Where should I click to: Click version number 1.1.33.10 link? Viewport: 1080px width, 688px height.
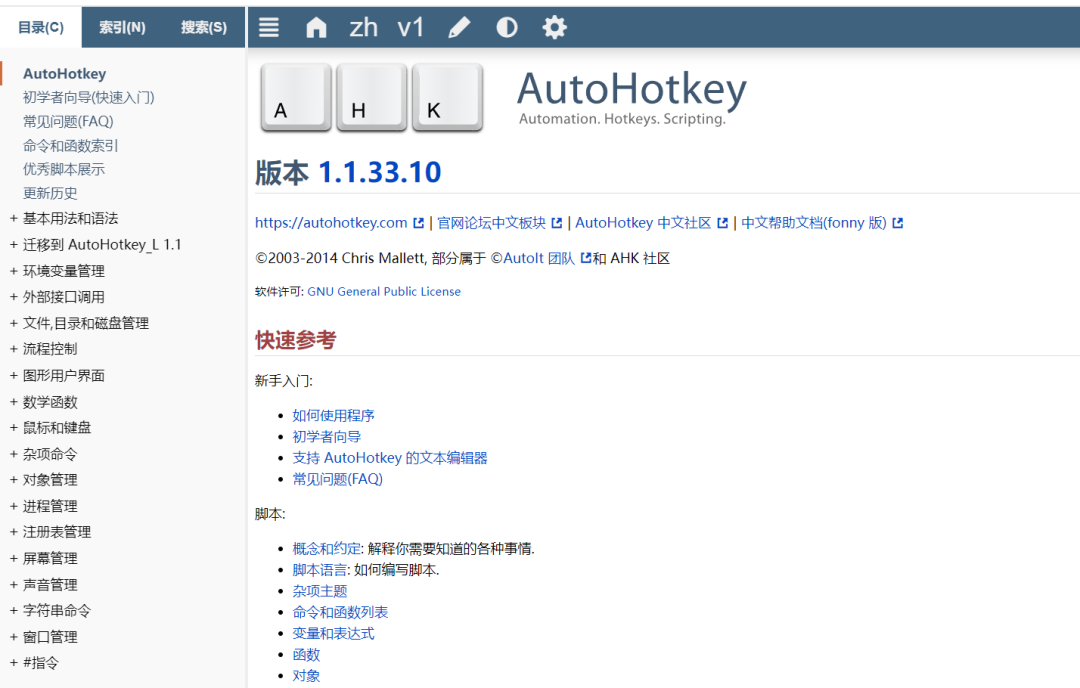[x=380, y=172]
